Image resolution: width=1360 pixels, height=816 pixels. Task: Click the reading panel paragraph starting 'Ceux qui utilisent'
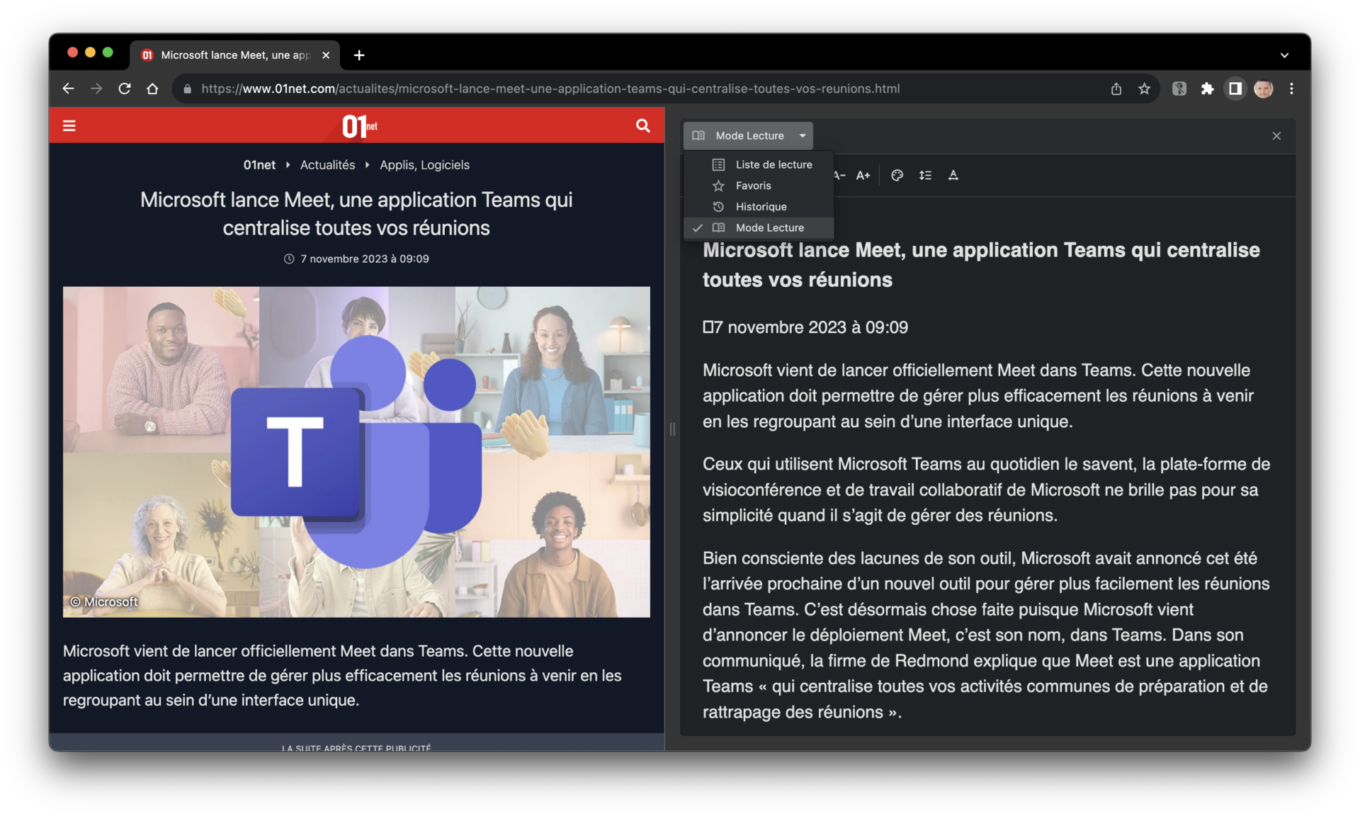point(987,490)
